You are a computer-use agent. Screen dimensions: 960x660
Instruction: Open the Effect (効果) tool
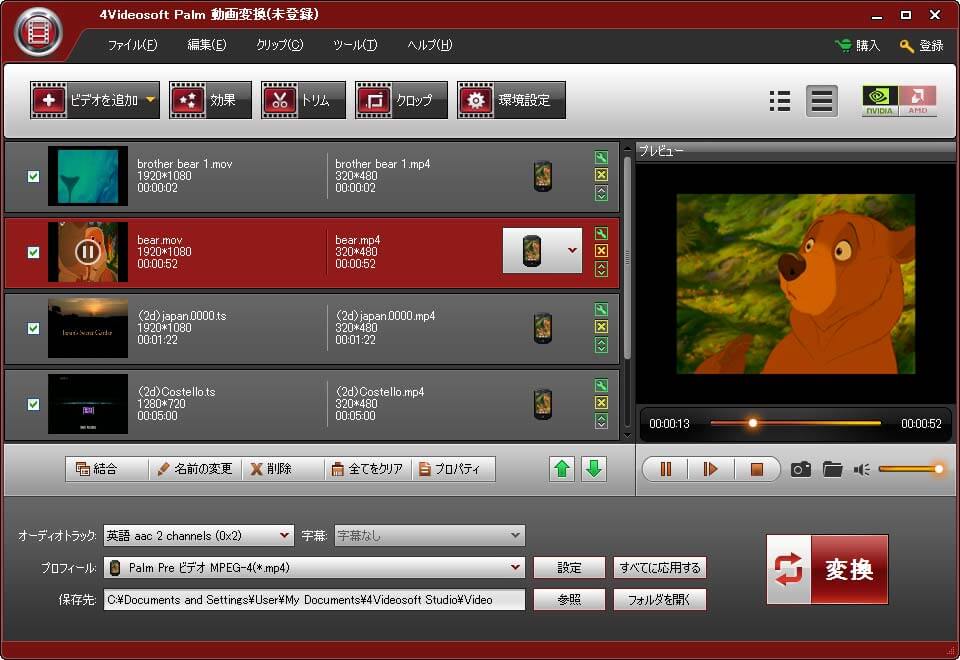(210, 100)
